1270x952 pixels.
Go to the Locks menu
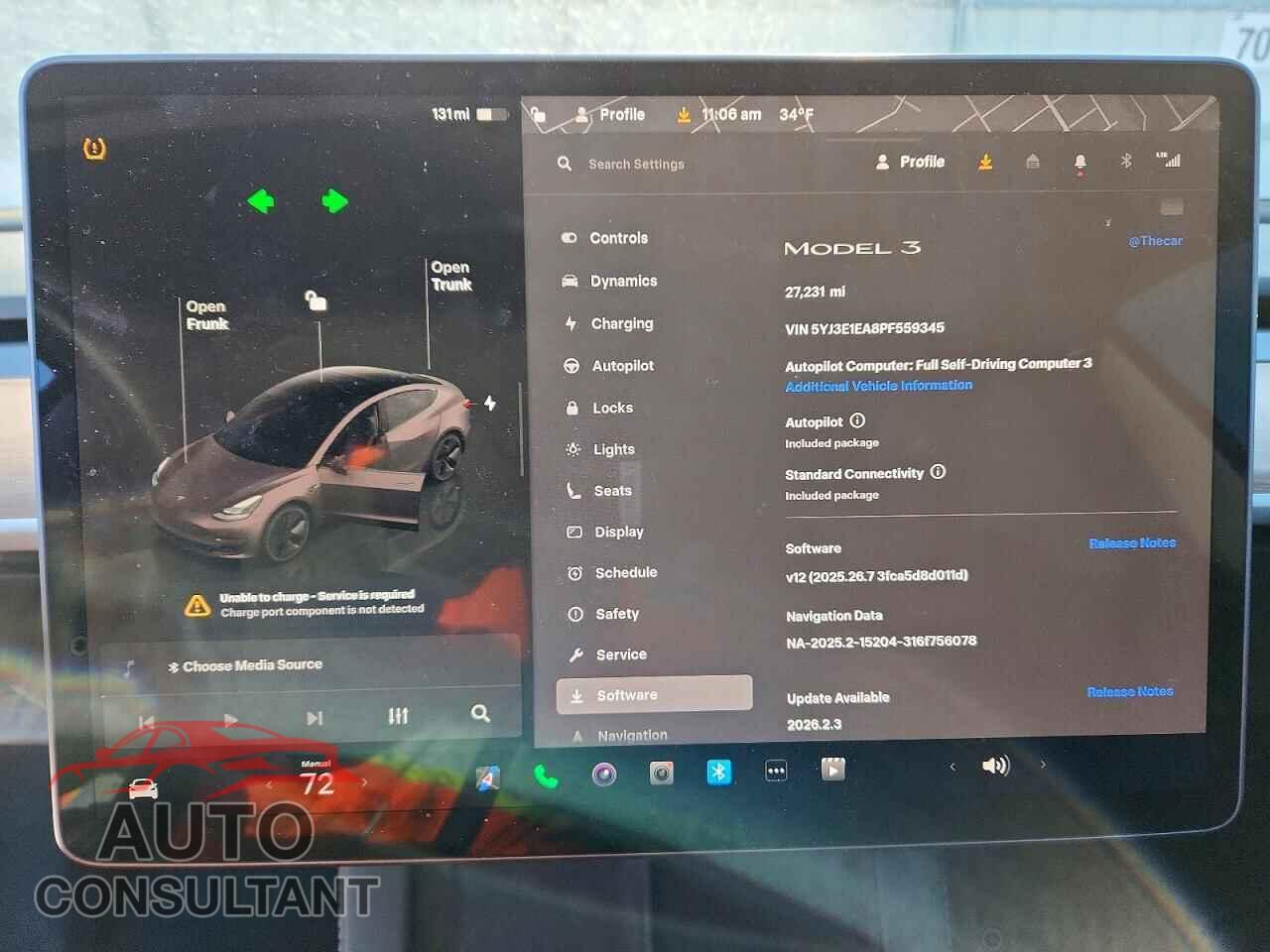(599, 408)
